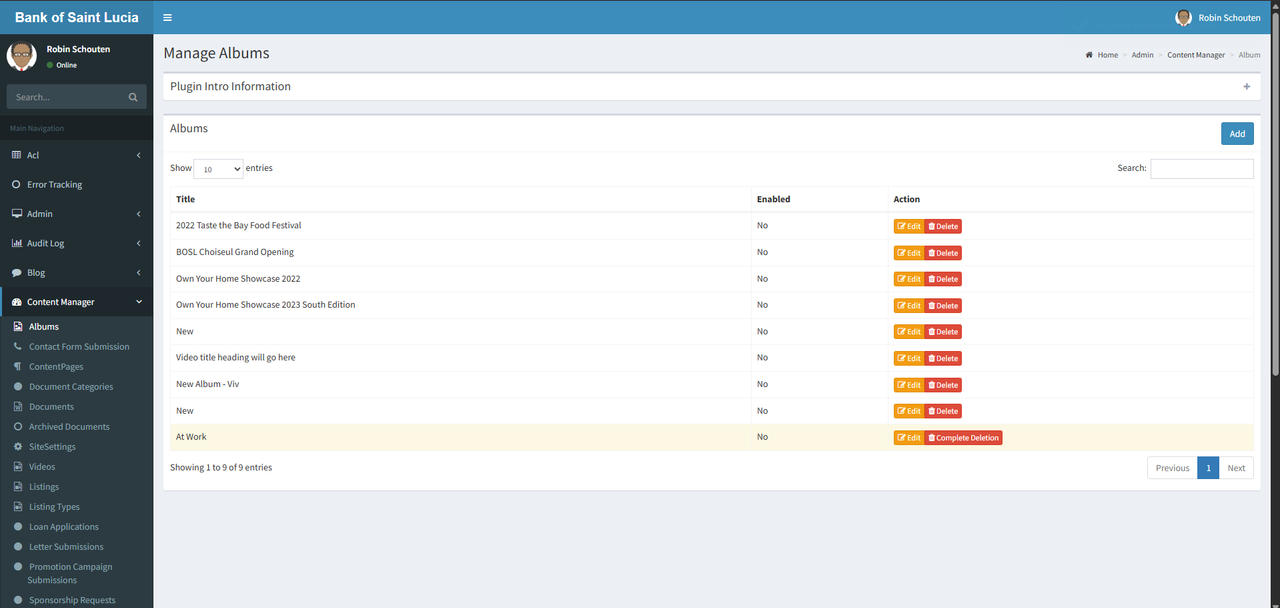Click the Acl table icon
The width and height of the screenshot is (1280, 608).
pos(16,155)
